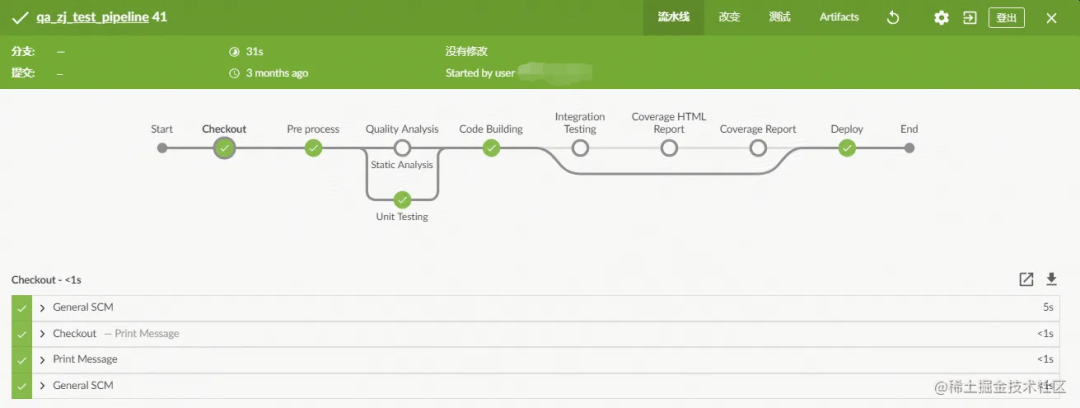The image size is (1080, 408).
Task: Select the Code Building stage node
Action: (491, 148)
